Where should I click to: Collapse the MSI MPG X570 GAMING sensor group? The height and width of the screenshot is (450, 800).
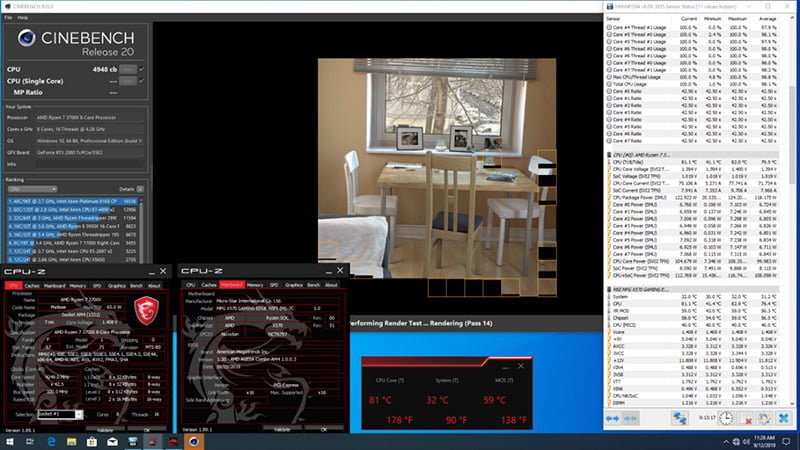click(x=609, y=289)
